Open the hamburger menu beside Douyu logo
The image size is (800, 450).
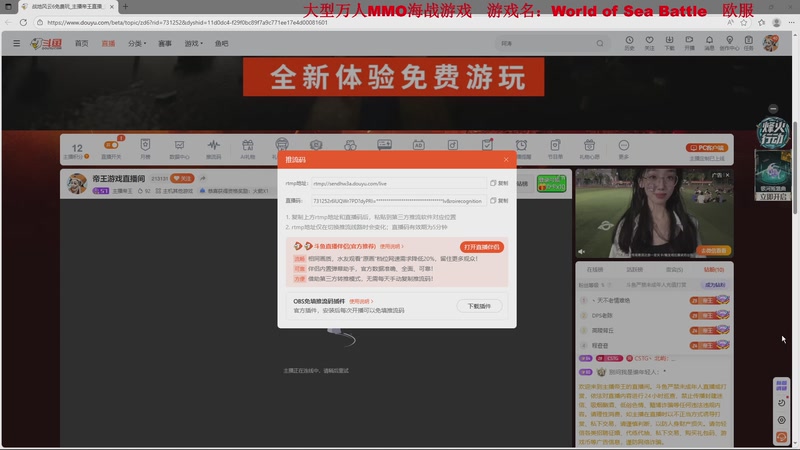(x=17, y=43)
